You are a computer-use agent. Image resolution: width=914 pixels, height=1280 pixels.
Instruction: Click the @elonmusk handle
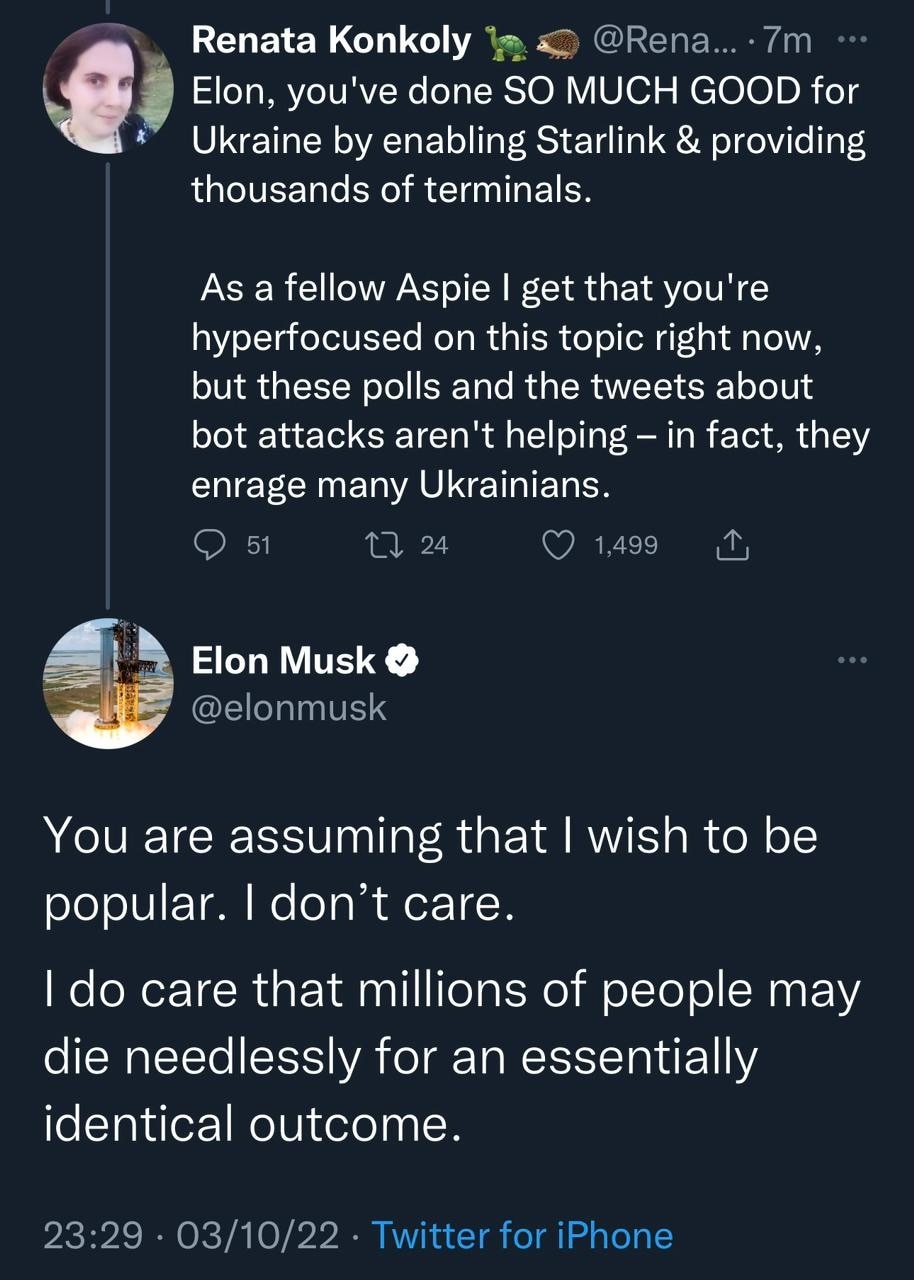[288, 707]
